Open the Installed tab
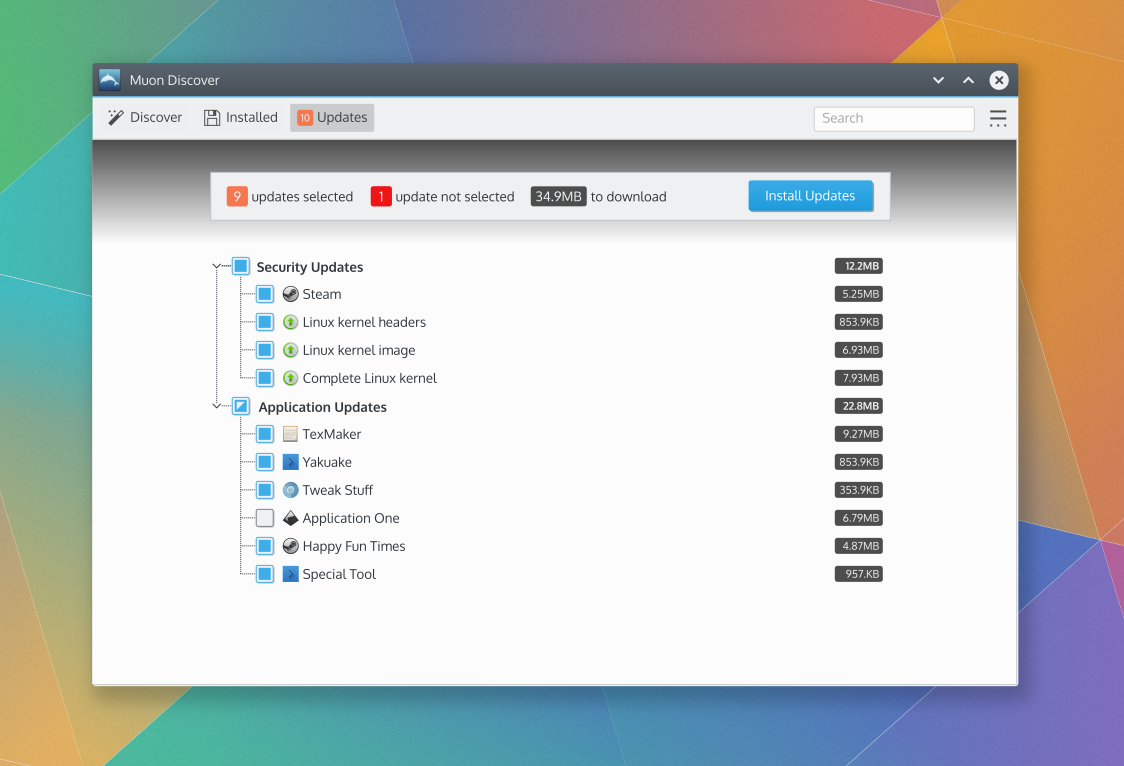Viewport: 1124px width, 766px height. (x=241, y=118)
